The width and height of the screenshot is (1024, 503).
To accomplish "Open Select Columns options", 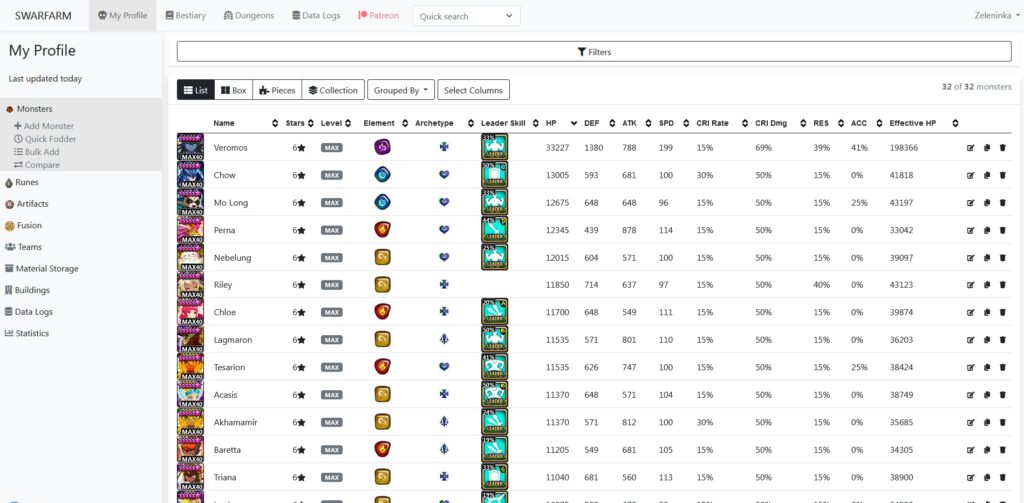I will point(473,90).
